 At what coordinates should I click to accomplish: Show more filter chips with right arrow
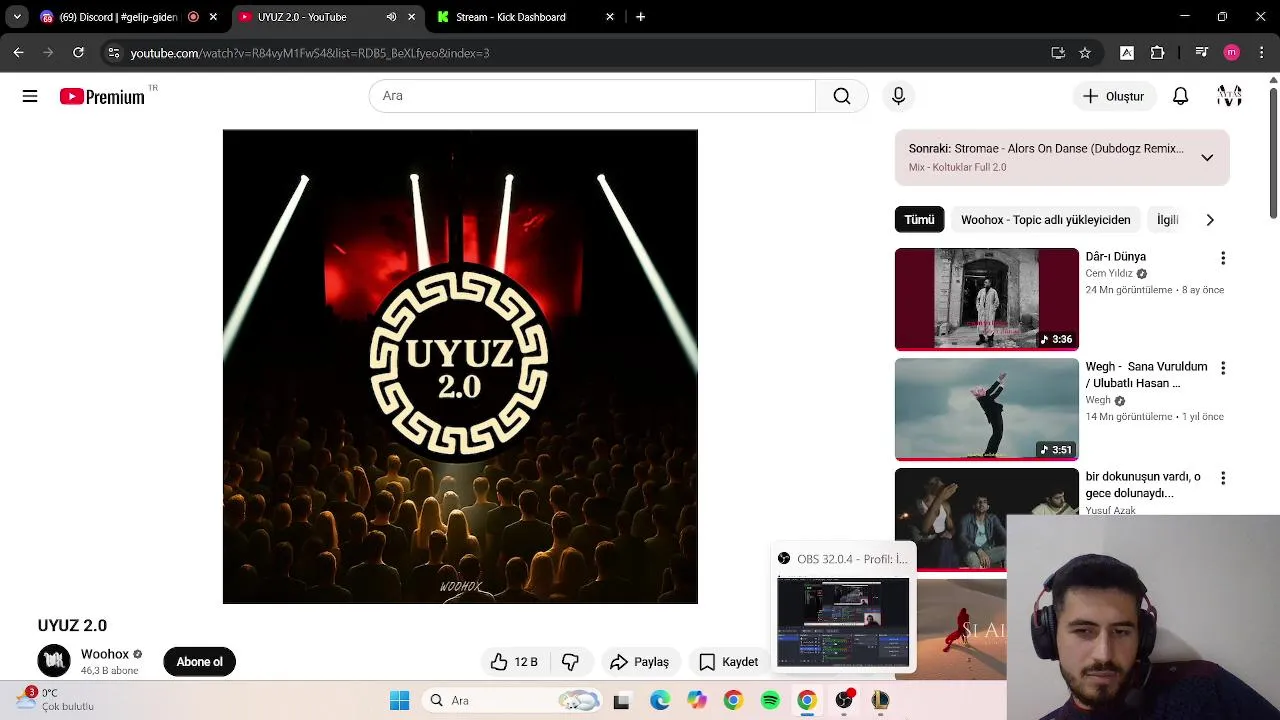(1210, 220)
